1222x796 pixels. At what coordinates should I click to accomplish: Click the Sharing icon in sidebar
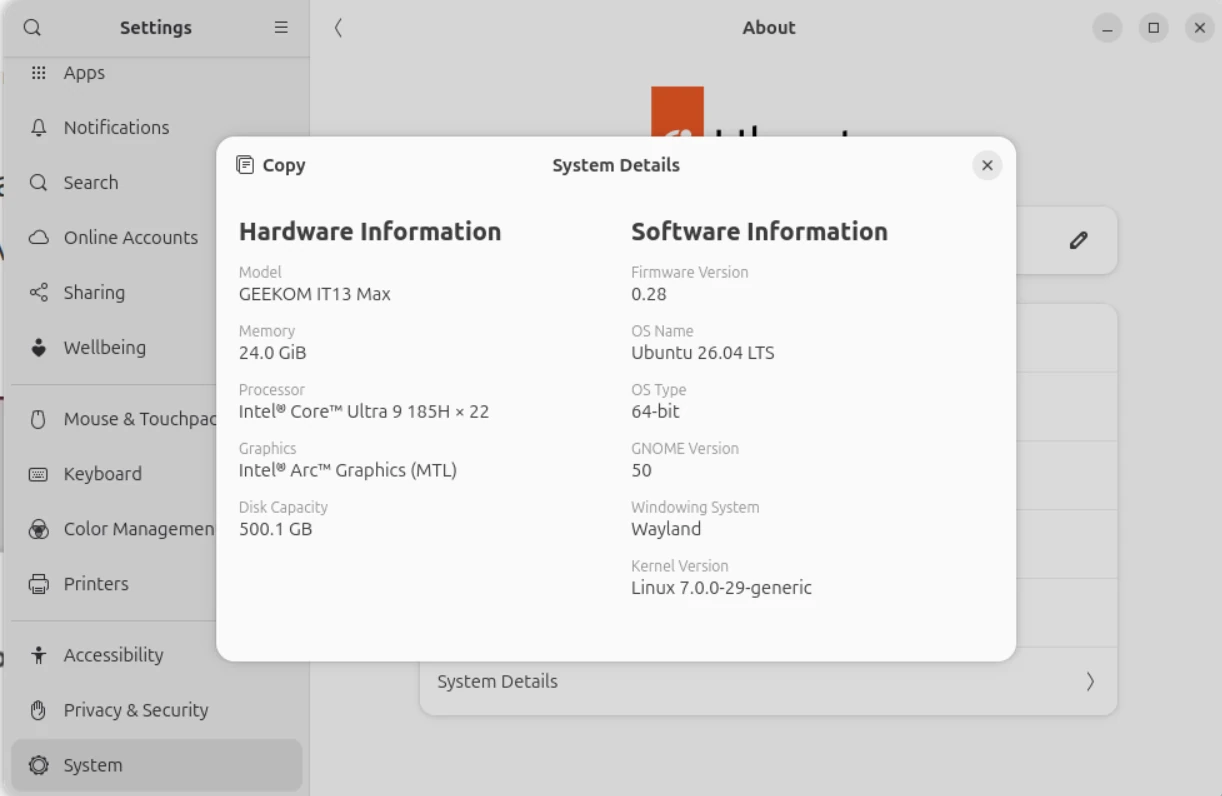pyautogui.click(x=38, y=293)
